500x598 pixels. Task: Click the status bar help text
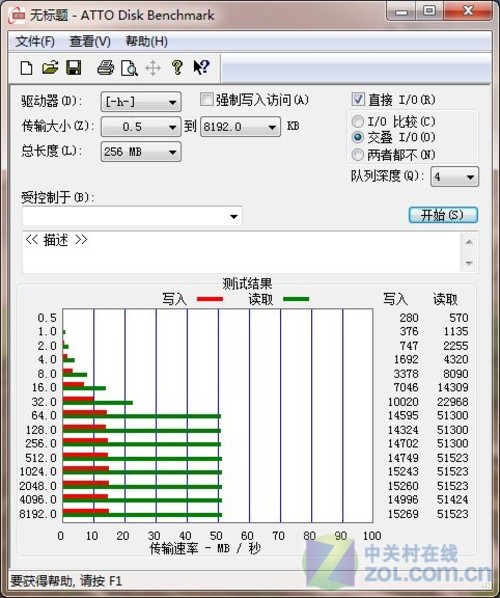coord(66,581)
